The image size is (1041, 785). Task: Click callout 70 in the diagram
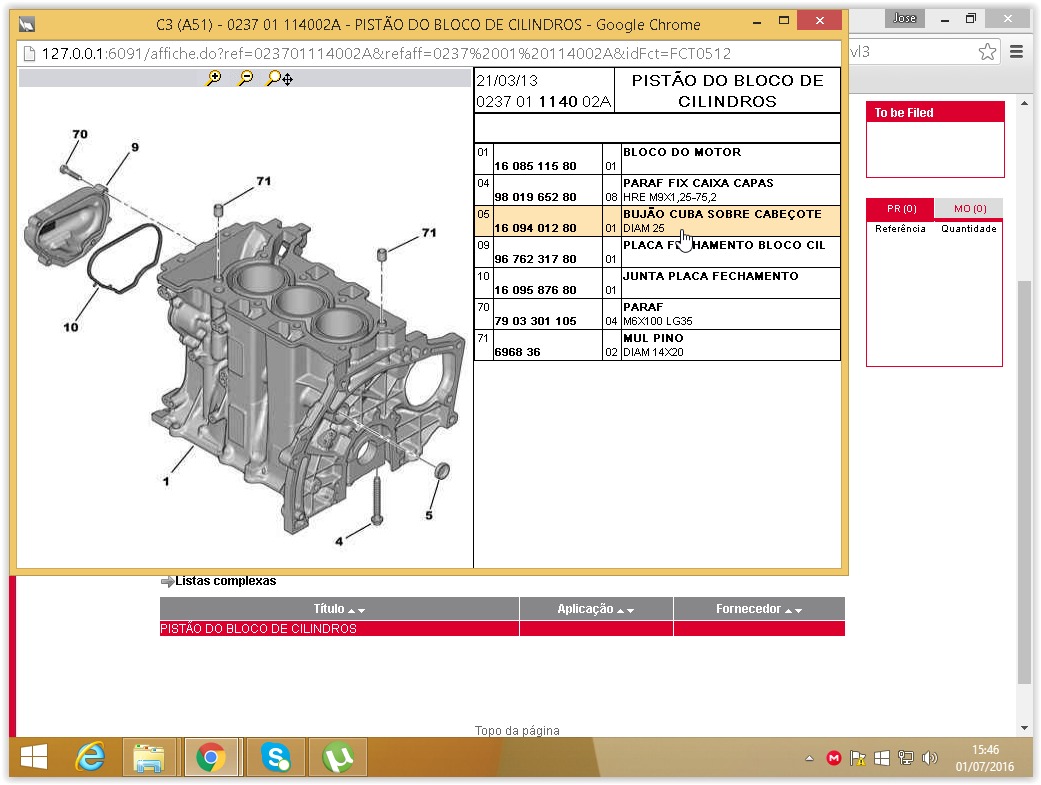pos(80,134)
